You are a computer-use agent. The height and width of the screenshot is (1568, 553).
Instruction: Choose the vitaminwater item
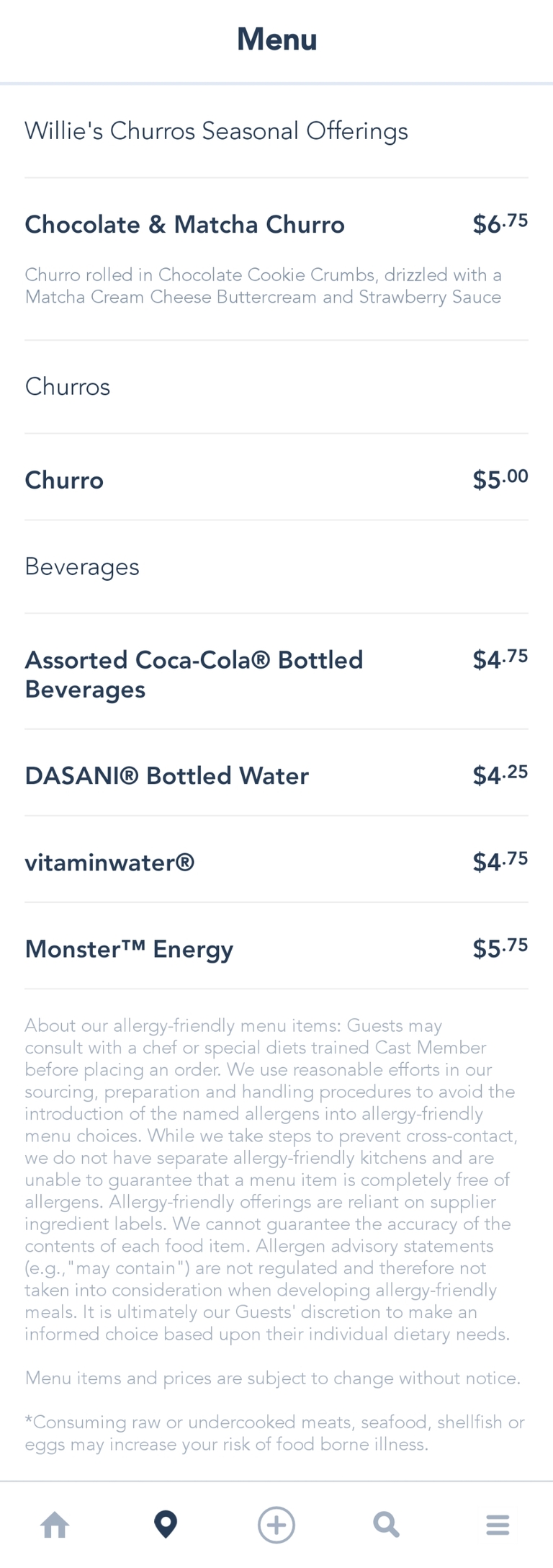coord(109,863)
